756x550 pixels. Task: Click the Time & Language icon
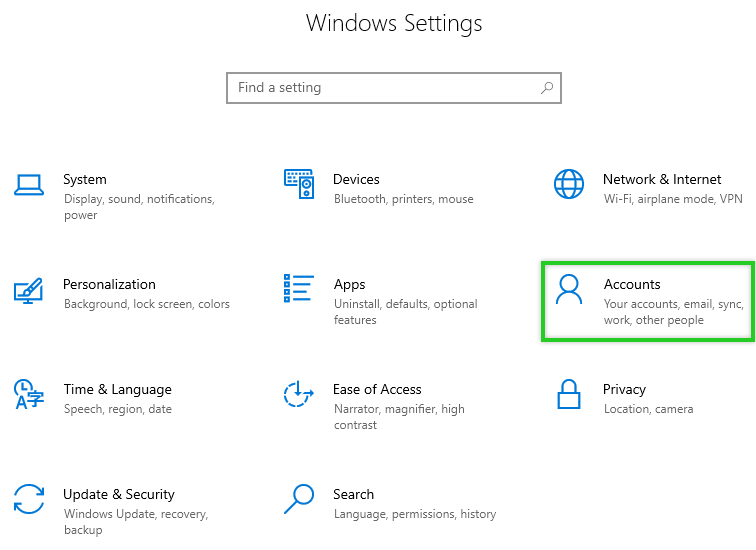pos(29,394)
